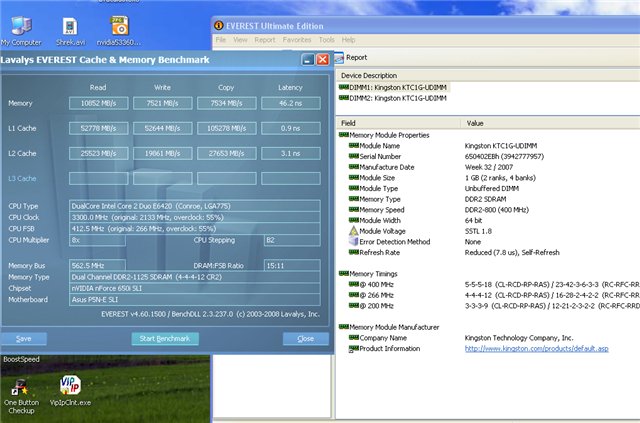Select the VipIpClnt.exe desktop icon
The height and width of the screenshot is (423, 640).
(69, 386)
